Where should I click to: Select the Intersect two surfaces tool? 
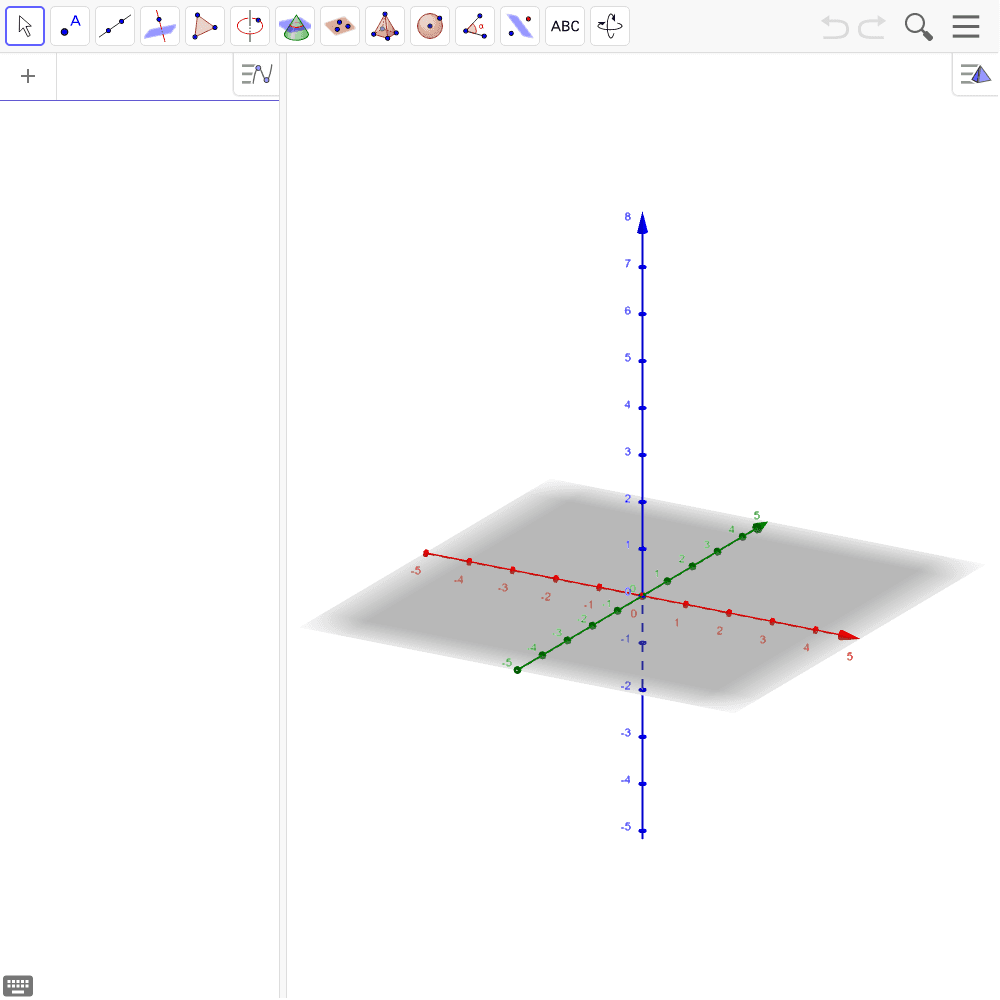coord(295,26)
